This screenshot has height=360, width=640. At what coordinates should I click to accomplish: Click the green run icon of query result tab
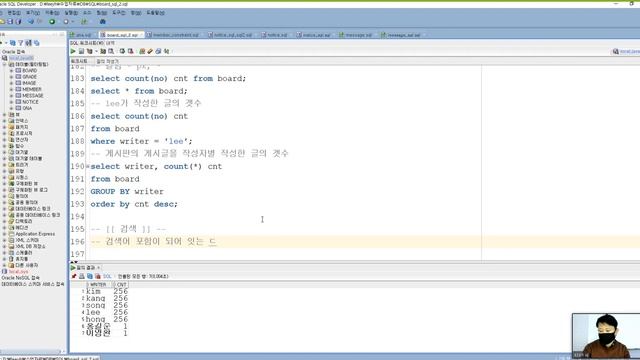pyautogui.click(x=73, y=268)
